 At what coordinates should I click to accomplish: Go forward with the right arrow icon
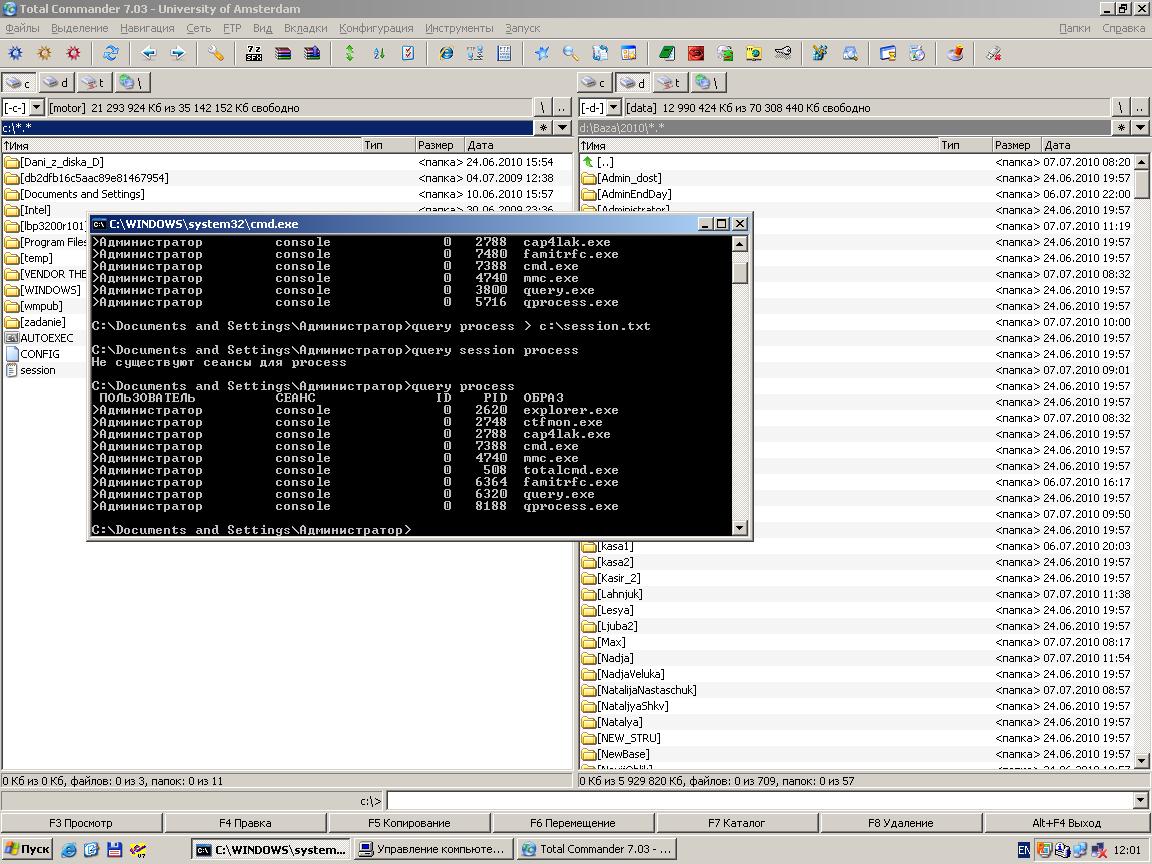(x=178, y=53)
